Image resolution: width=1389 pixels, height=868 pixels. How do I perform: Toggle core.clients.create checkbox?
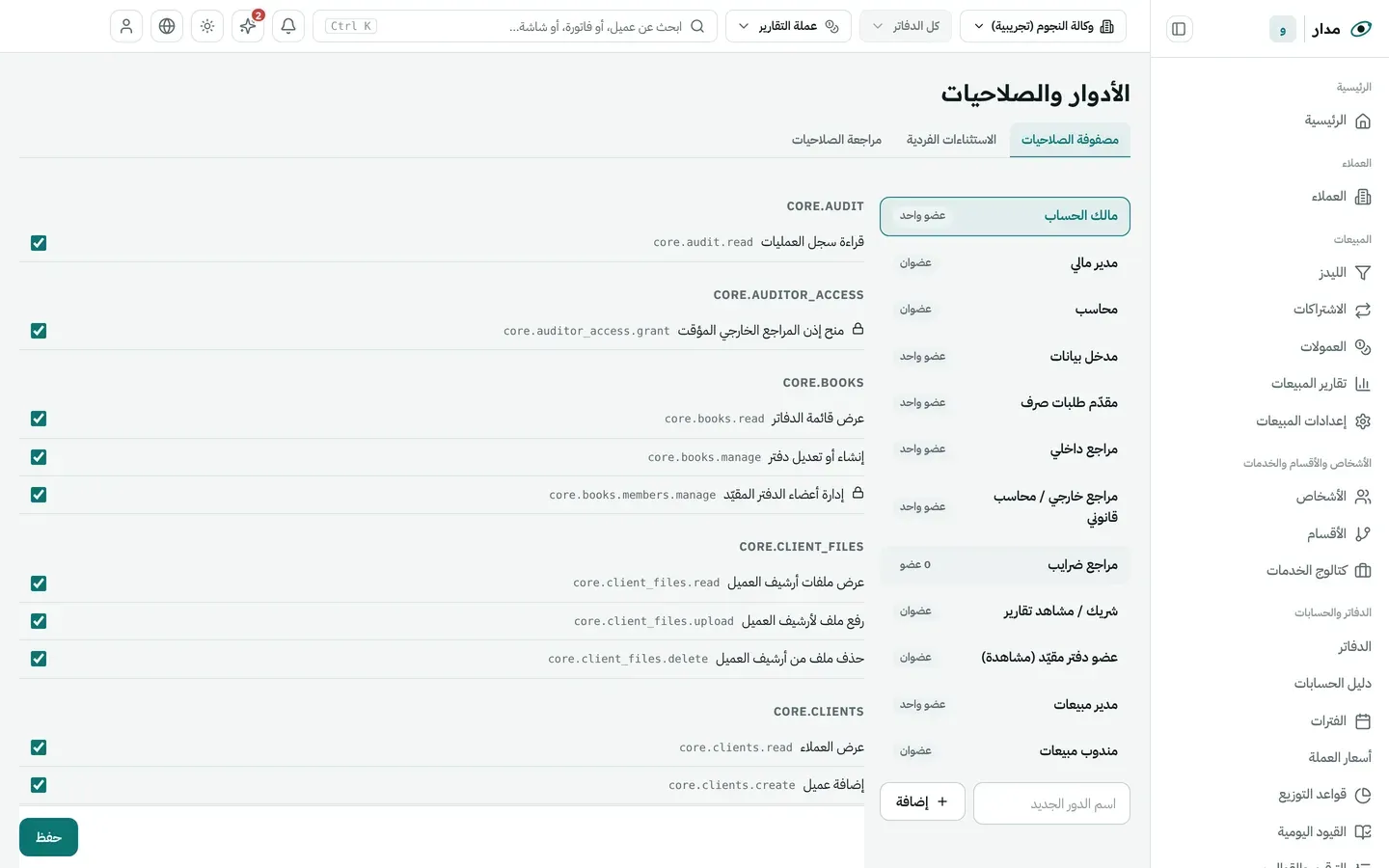pyautogui.click(x=39, y=785)
